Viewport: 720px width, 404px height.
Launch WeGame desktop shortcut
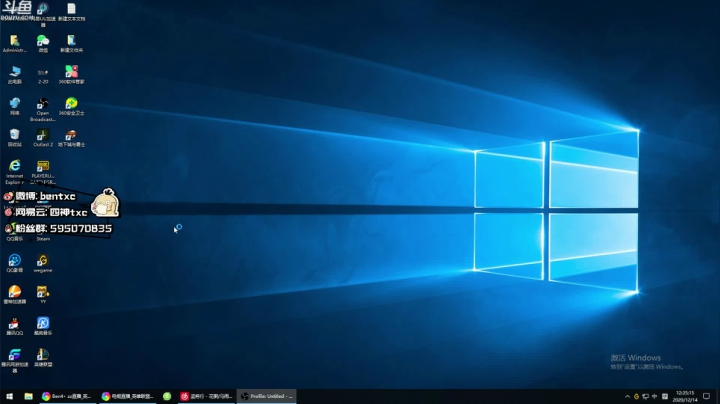click(43, 264)
